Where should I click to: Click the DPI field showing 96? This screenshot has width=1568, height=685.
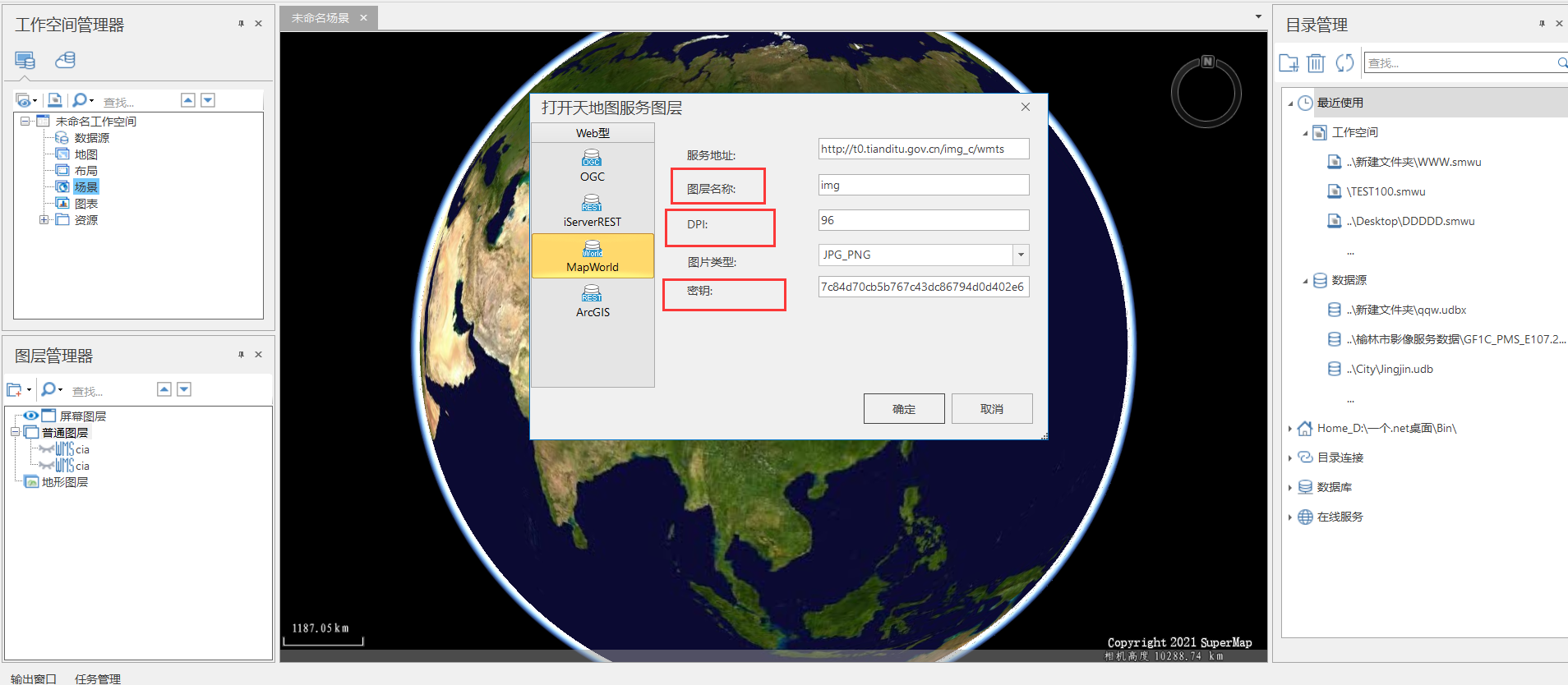(x=924, y=220)
